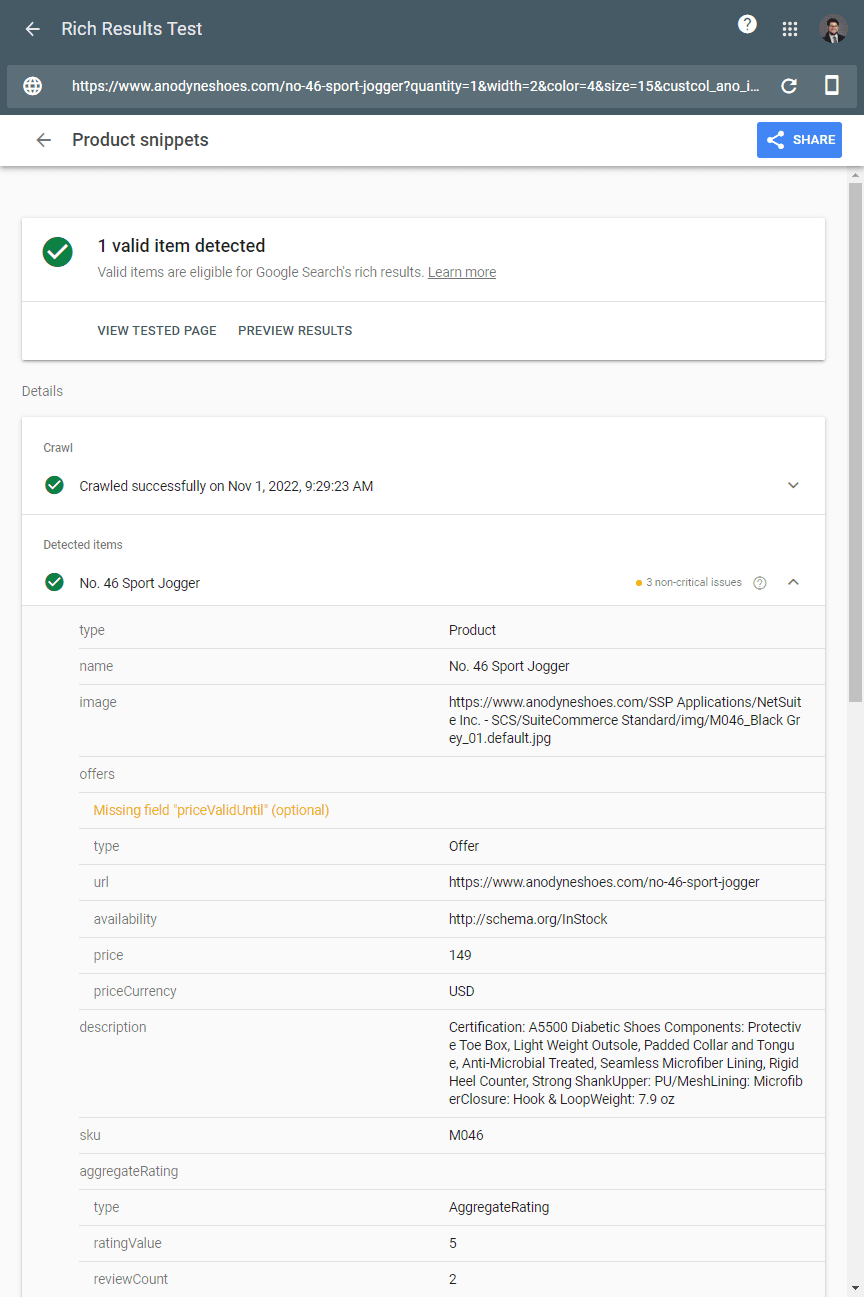Click the scrollbar down arrow

pos(855,1288)
